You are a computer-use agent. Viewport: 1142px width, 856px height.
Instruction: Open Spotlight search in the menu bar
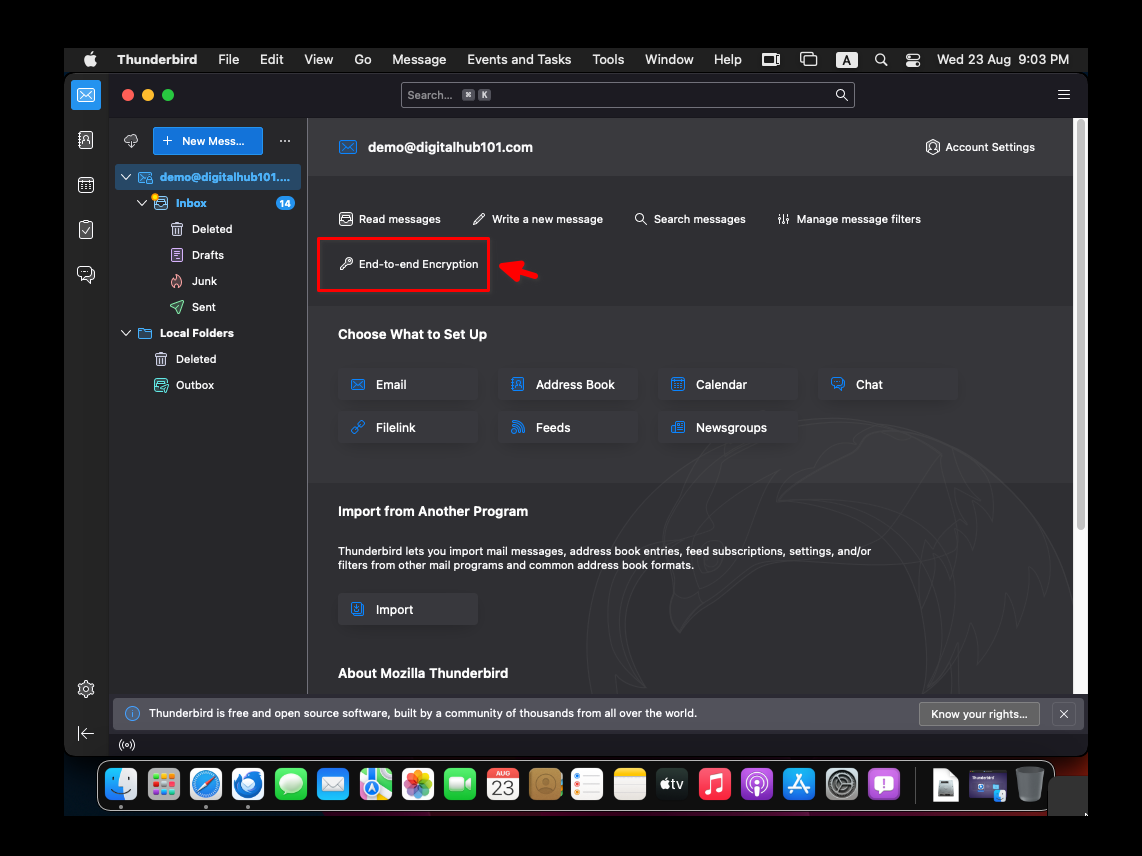[881, 60]
